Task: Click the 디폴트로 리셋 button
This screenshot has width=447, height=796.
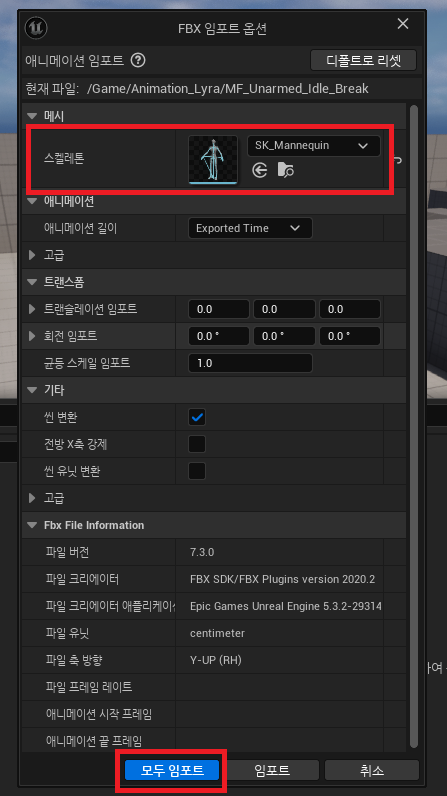Action: click(364, 60)
